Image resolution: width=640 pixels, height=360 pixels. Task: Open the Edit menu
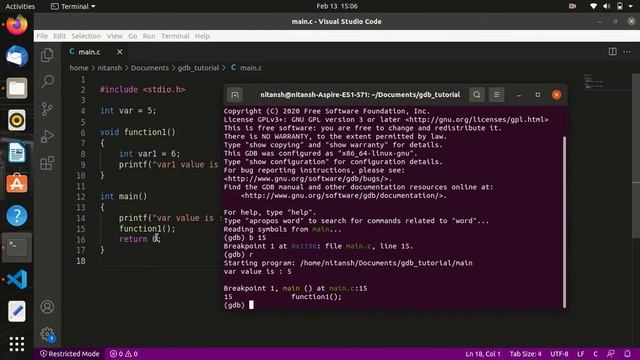60,36
